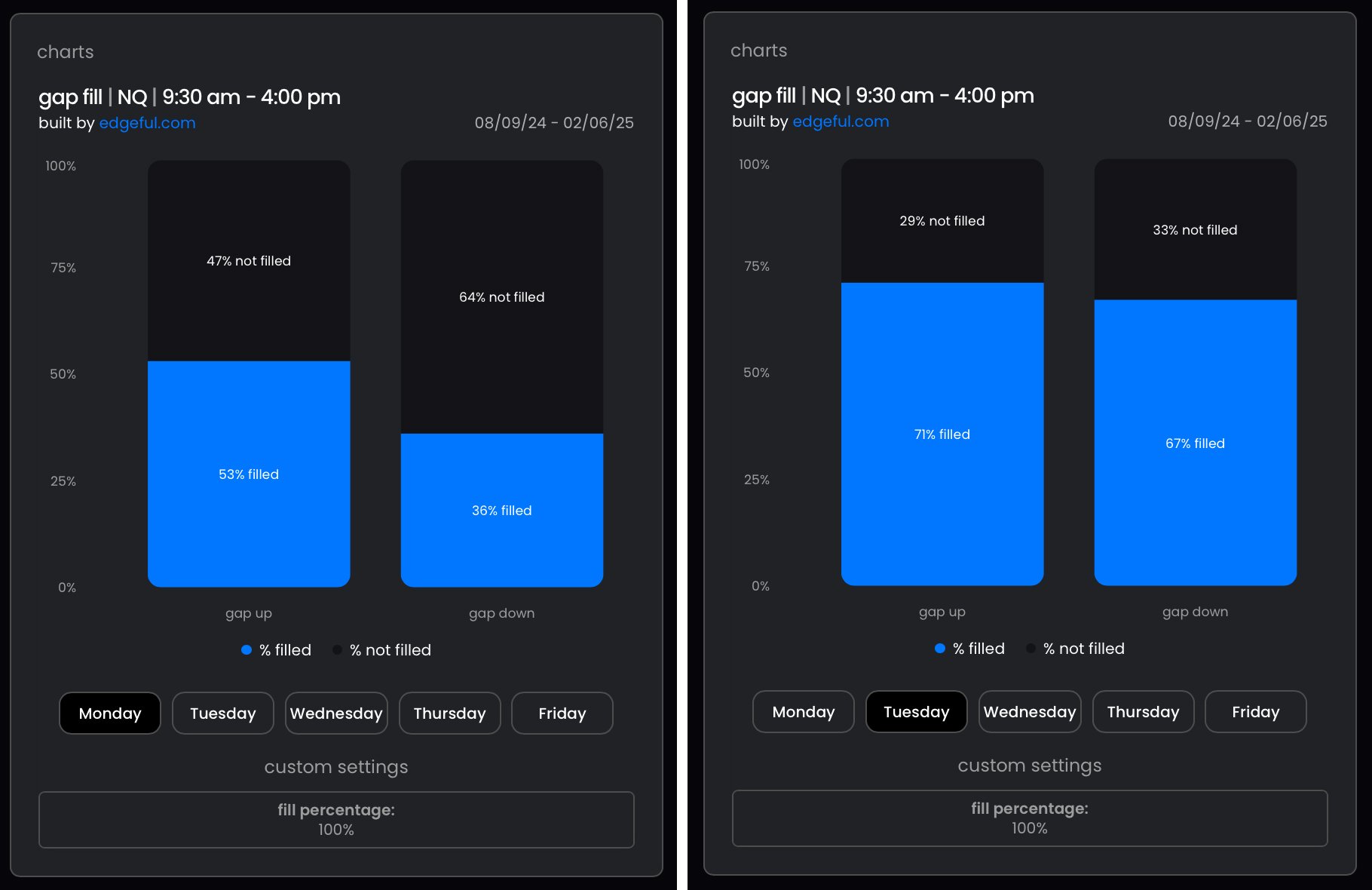Click 'custom settings' heading in left chart
The image size is (1372, 890).
[x=336, y=767]
